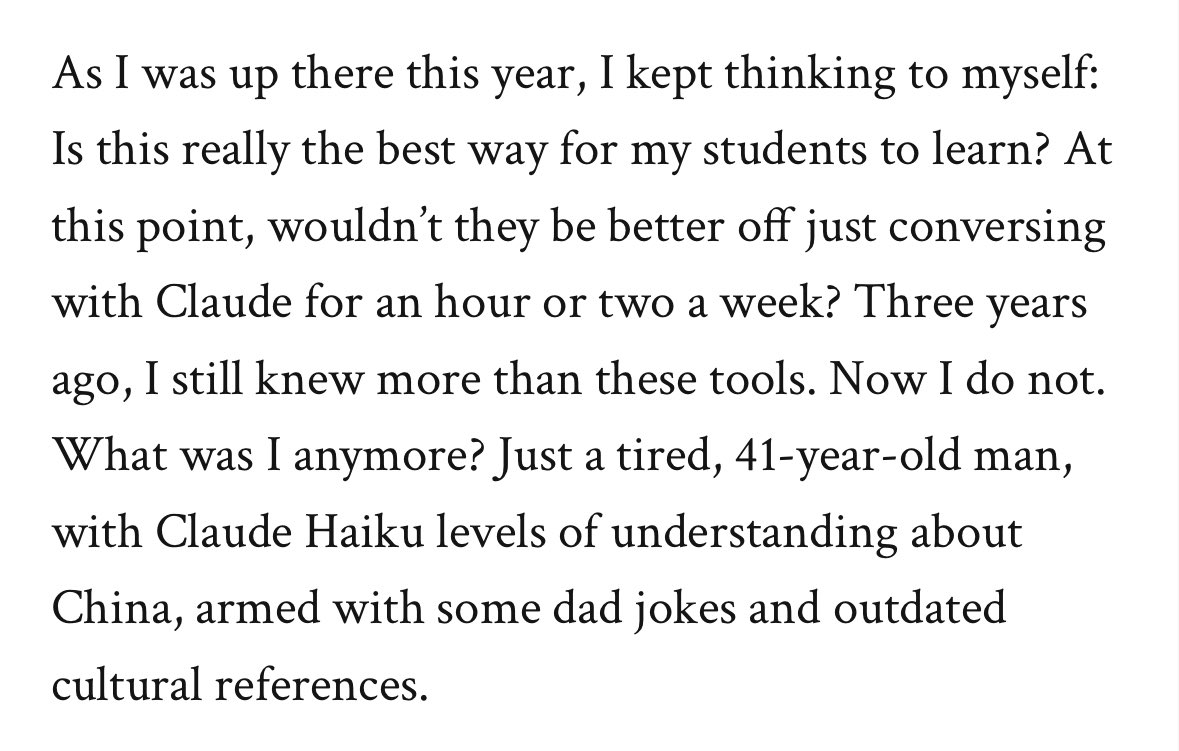This screenshot has width=1179, height=751.
Task: Click the phrase "cultural references."
Action: [239, 686]
